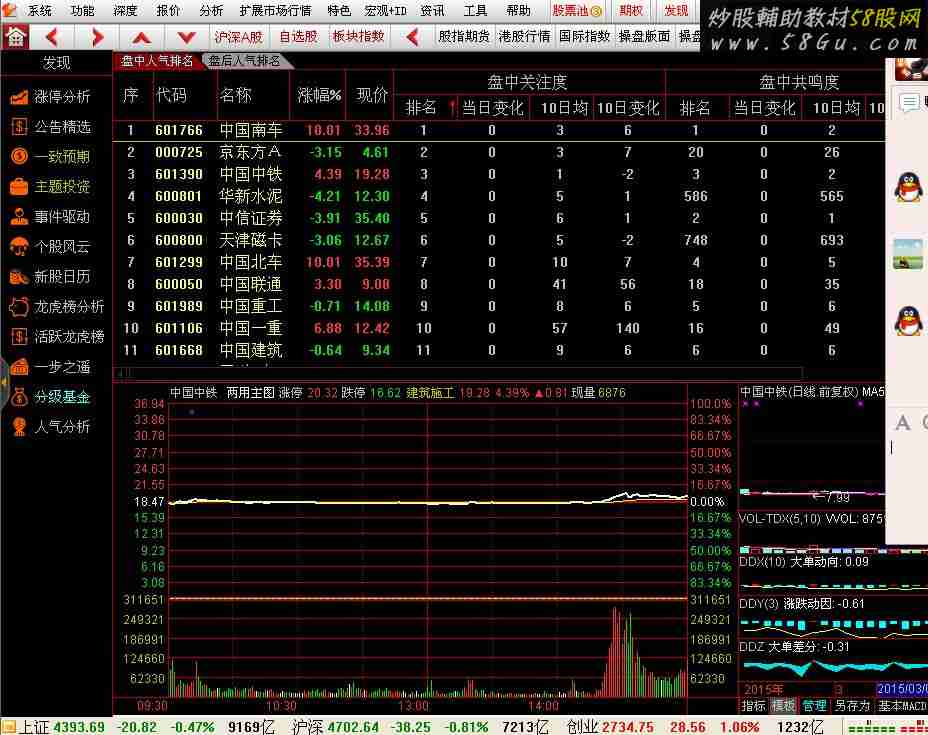Screen dimensions: 928x735
Task: Click the 沪深A股 toolbar button
Action: pyautogui.click(x=238, y=37)
